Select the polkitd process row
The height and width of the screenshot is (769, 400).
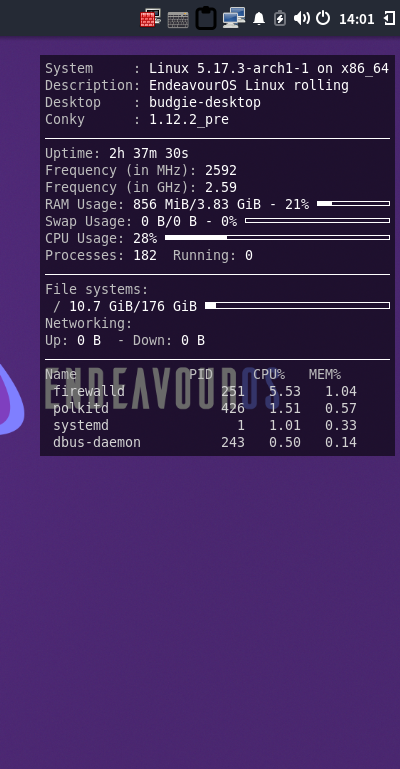coord(201,408)
